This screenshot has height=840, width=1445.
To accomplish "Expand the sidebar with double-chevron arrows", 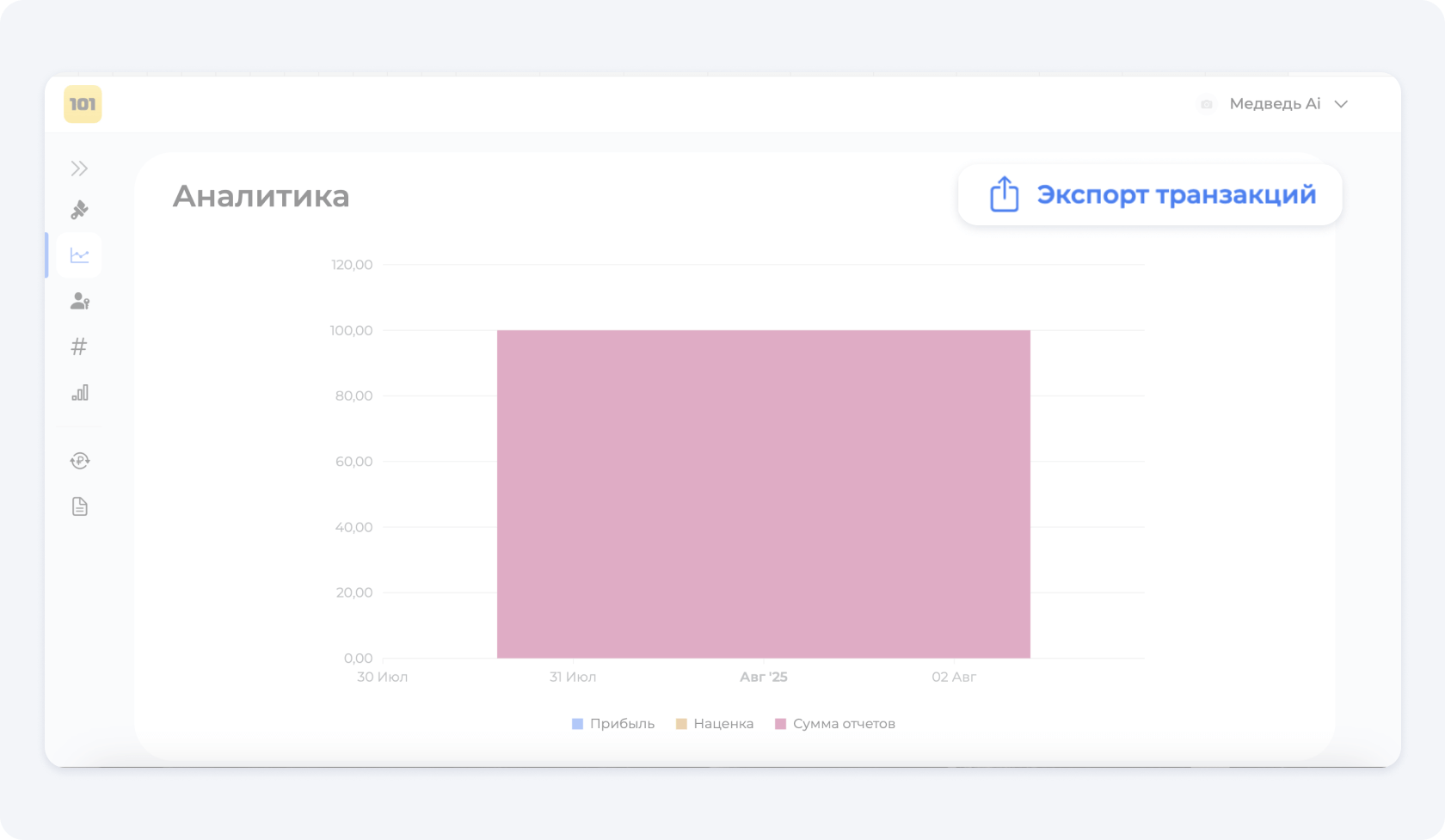I will (x=79, y=169).
